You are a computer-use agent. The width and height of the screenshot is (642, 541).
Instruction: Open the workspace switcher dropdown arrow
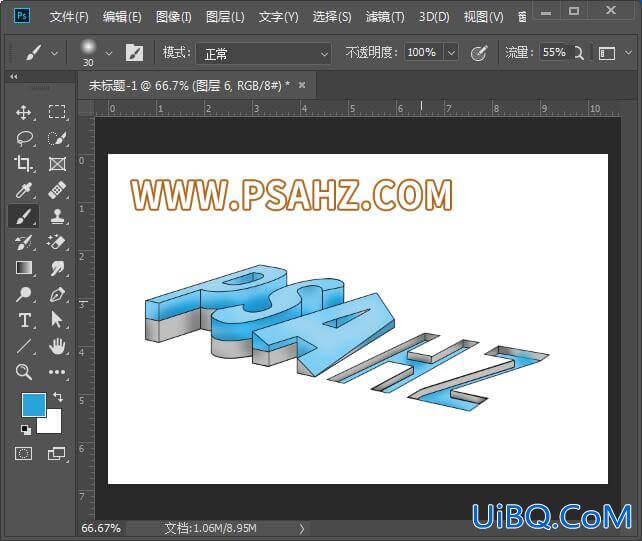[x=628, y=53]
